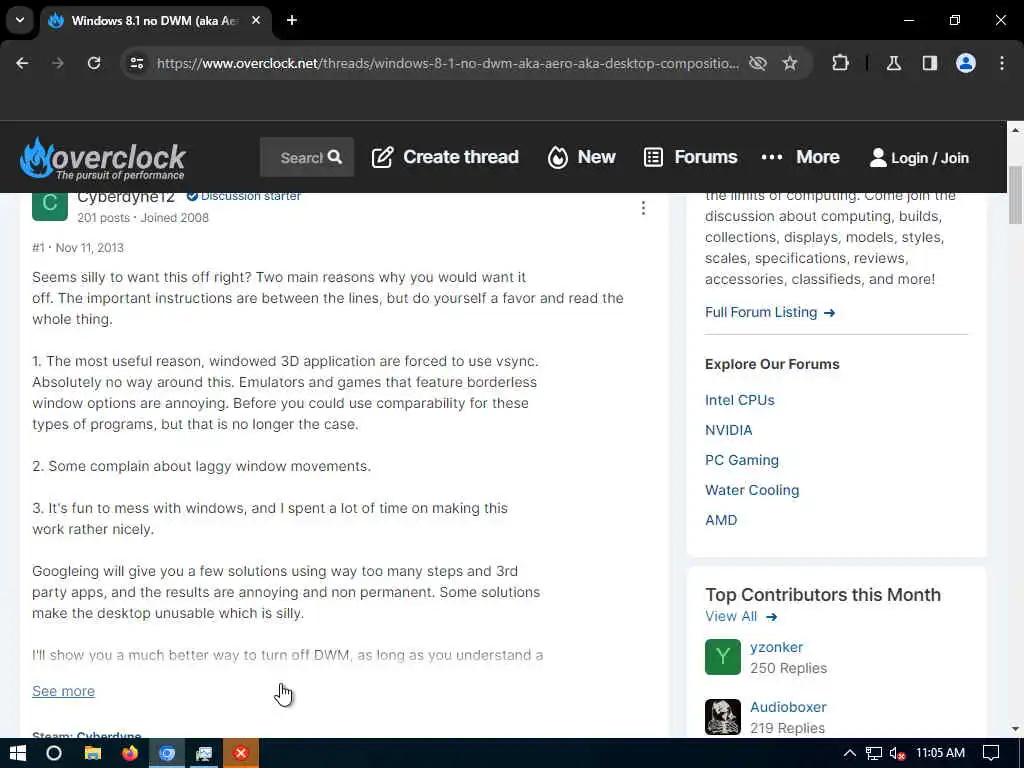Open the New posts menu
The width and height of the screenshot is (1024, 768).
(x=581, y=157)
